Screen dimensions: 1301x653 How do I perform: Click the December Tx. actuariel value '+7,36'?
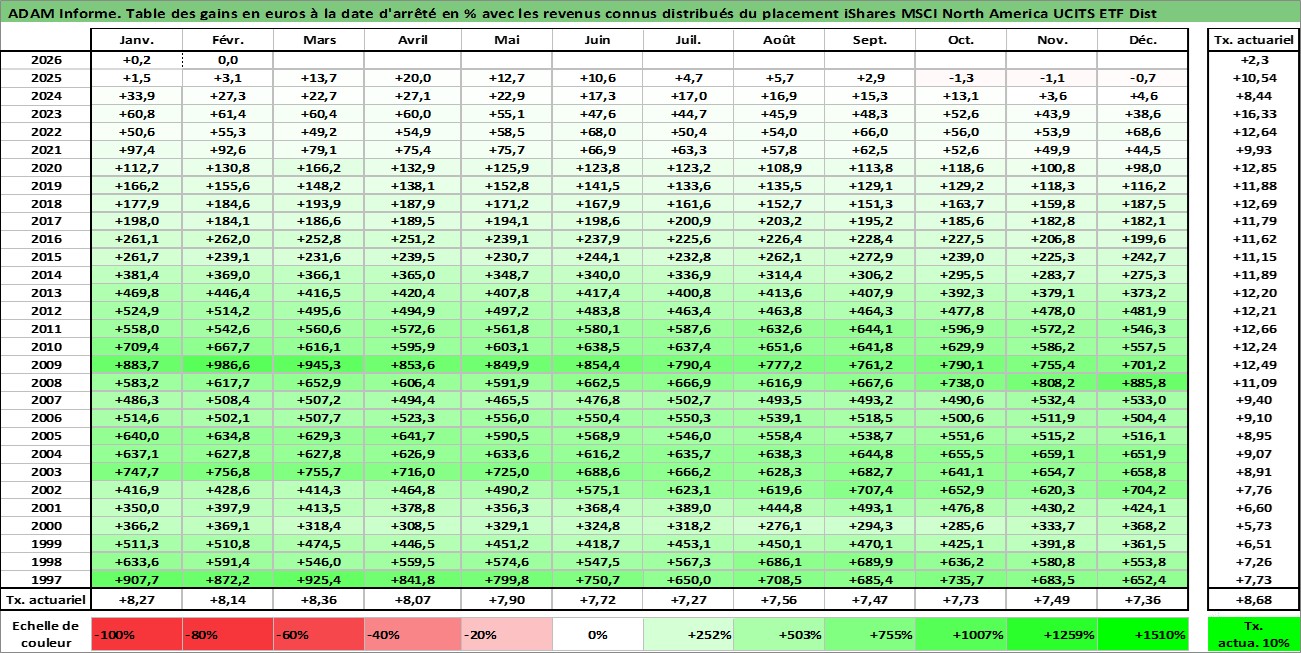[x=1142, y=600]
